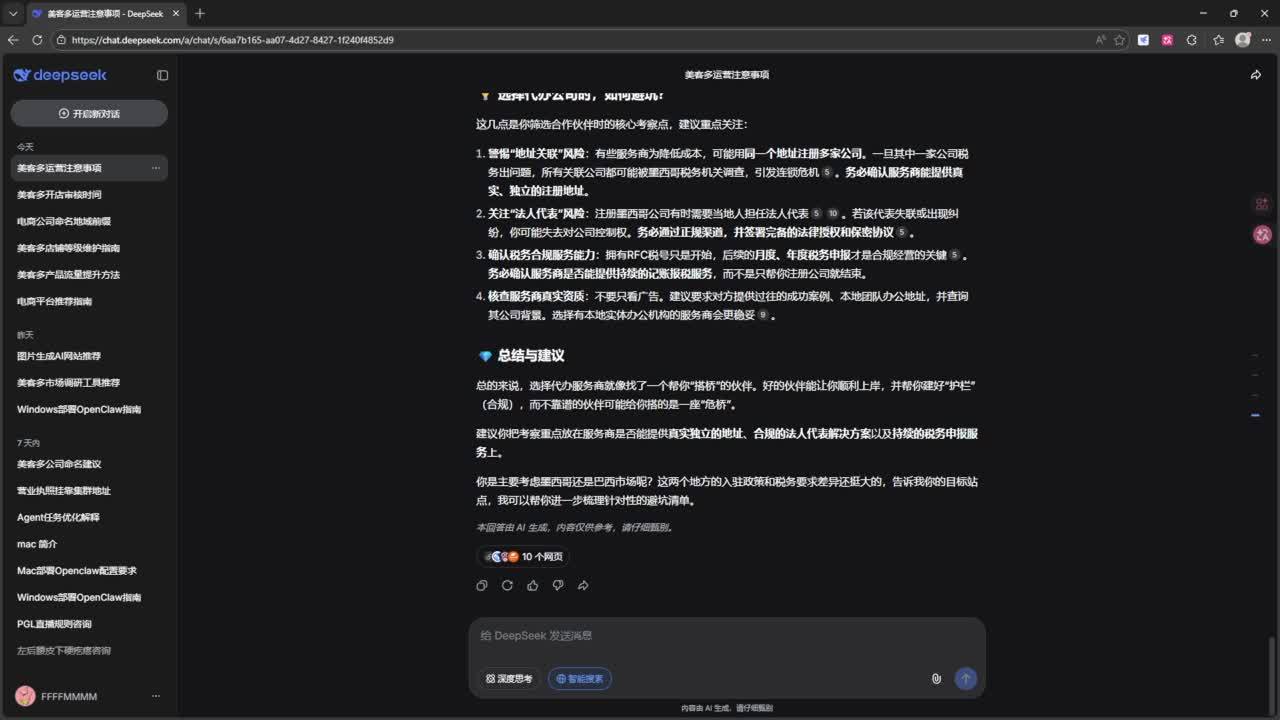This screenshot has width=1280, height=720.
Task: Click the DeepSeek logo
Action: click(x=60, y=75)
